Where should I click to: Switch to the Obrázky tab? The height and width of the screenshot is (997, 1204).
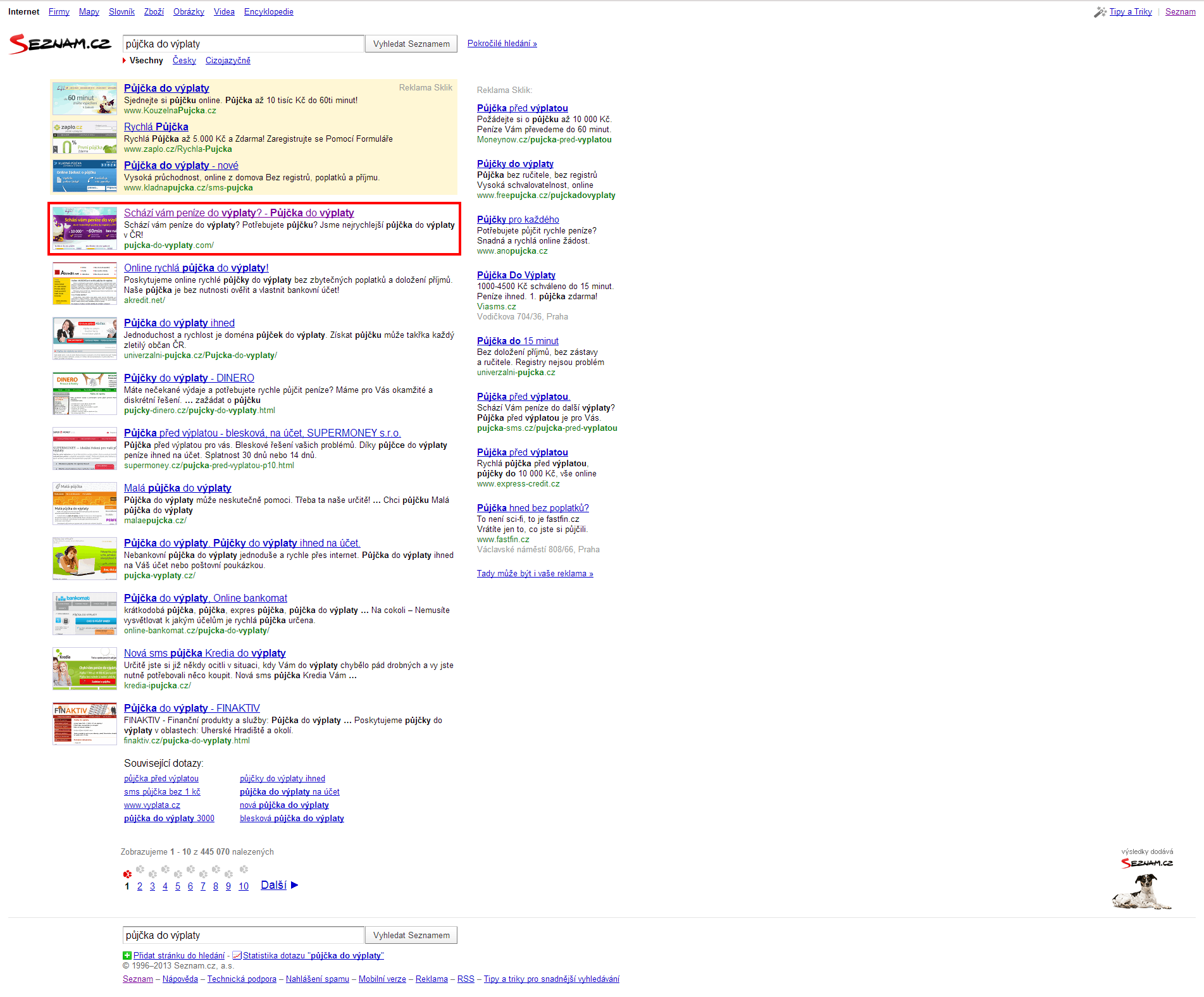coord(189,12)
